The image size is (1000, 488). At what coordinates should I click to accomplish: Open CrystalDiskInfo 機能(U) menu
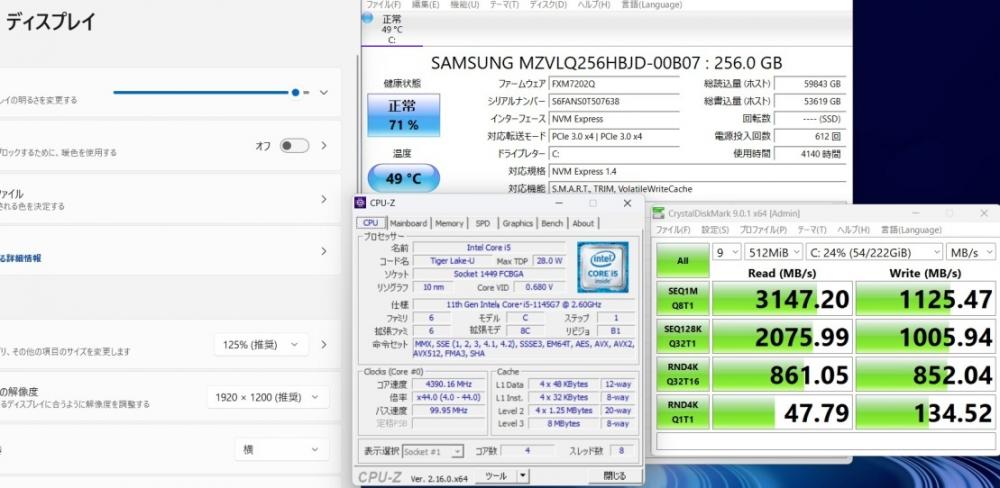coord(464,4)
